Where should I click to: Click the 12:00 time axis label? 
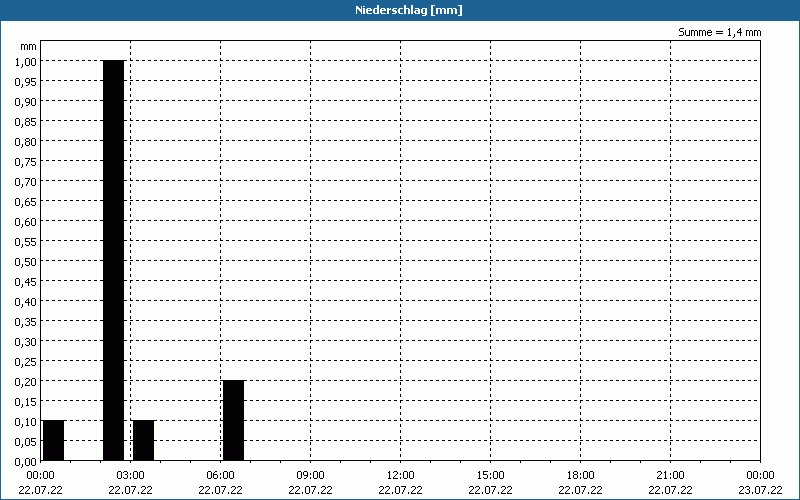click(401, 475)
